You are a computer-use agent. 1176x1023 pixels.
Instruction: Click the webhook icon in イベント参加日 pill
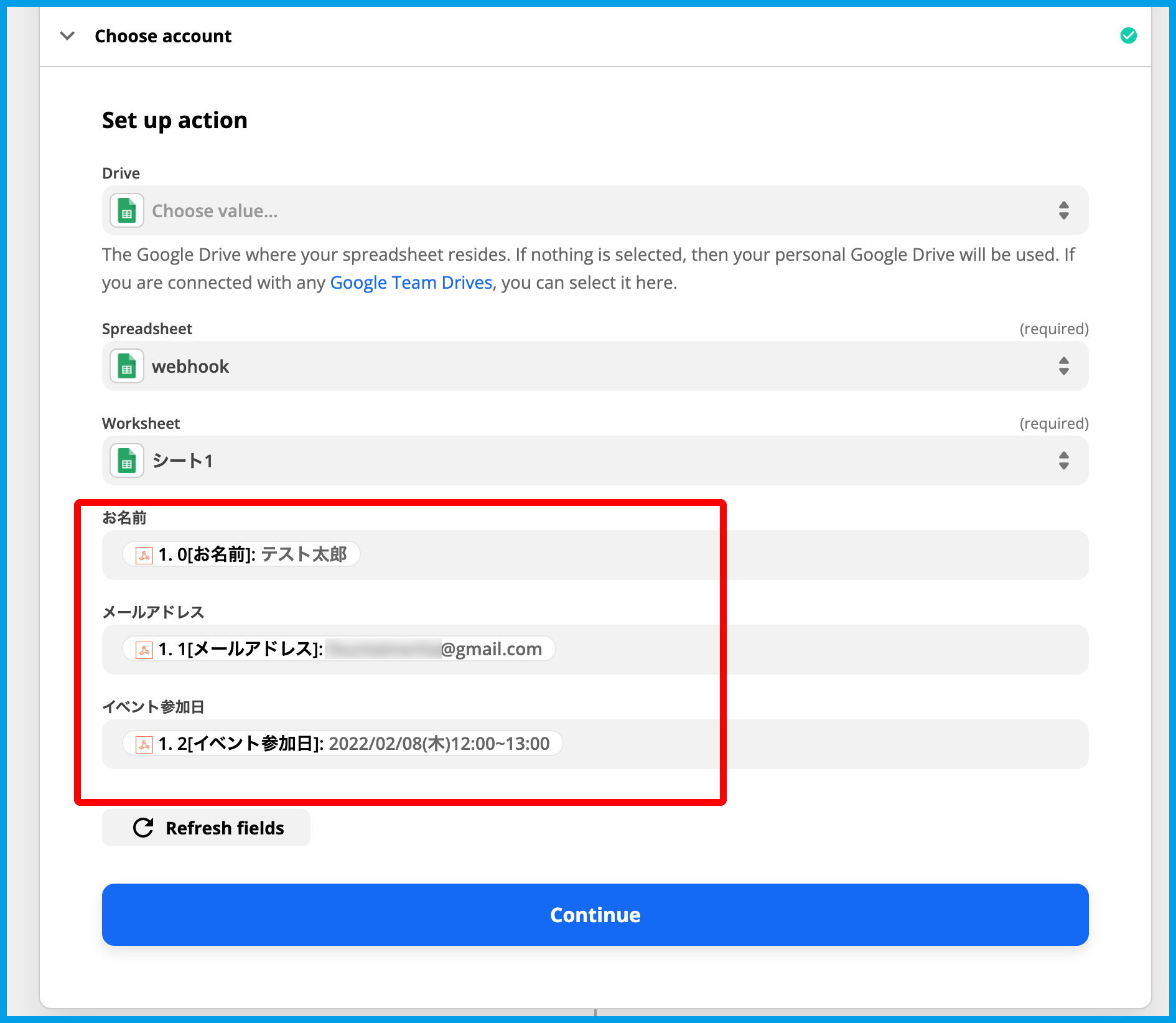click(144, 744)
